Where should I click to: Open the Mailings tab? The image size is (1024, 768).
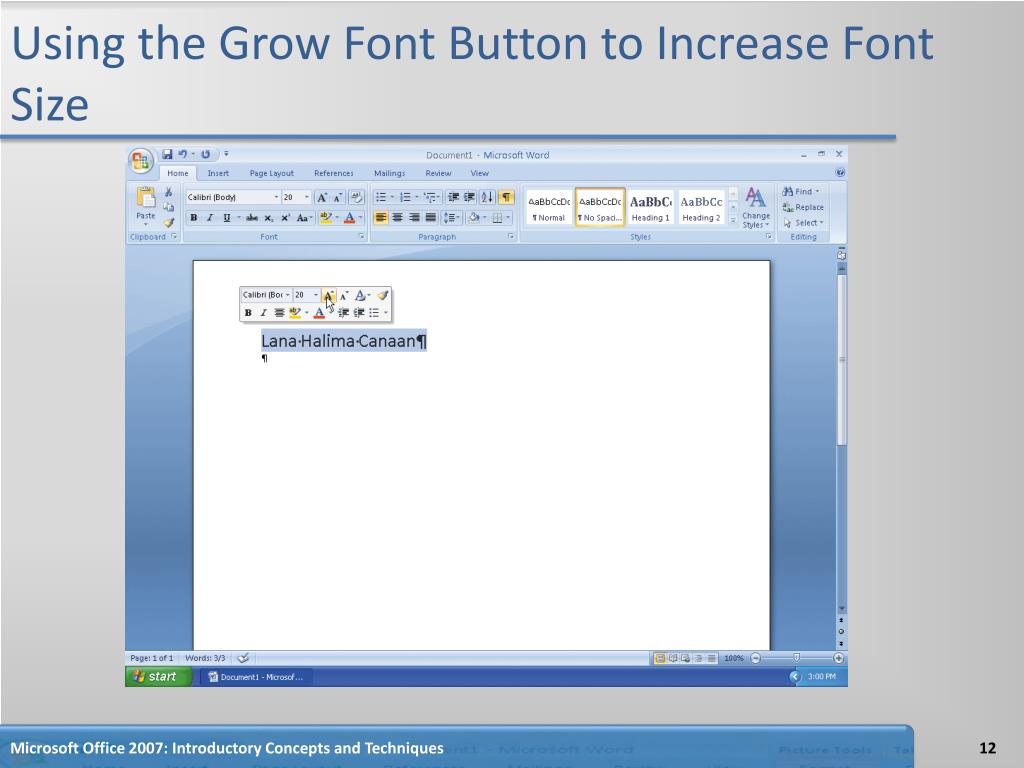(x=389, y=173)
